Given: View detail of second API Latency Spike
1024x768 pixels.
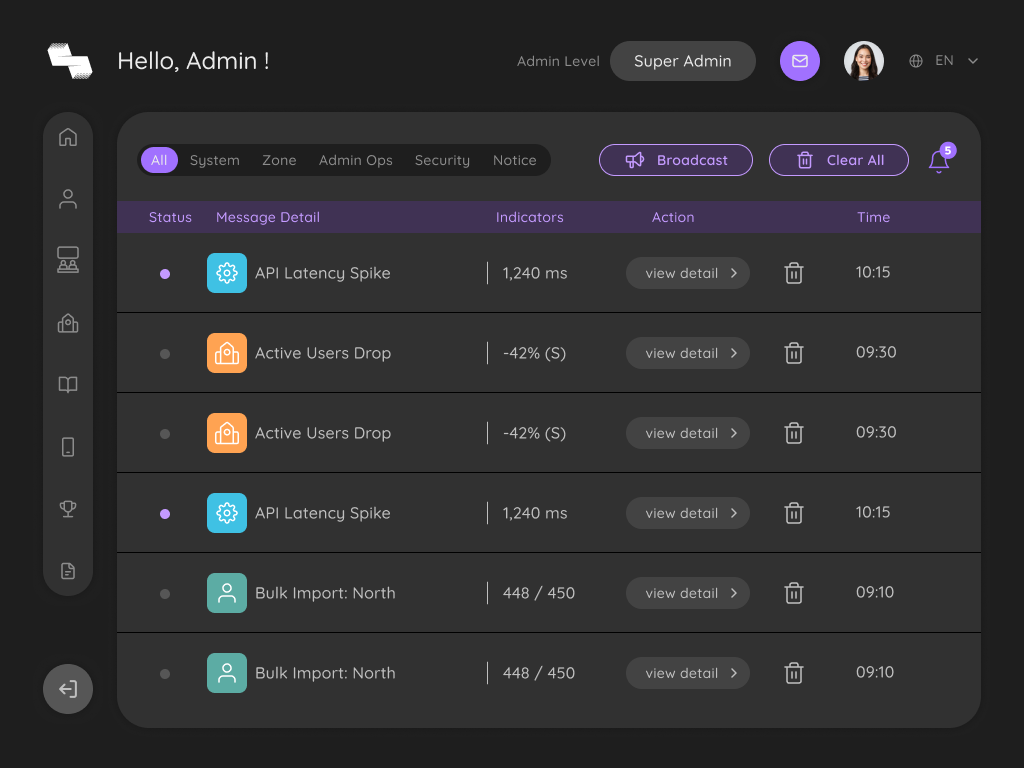Looking at the screenshot, I should (688, 513).
